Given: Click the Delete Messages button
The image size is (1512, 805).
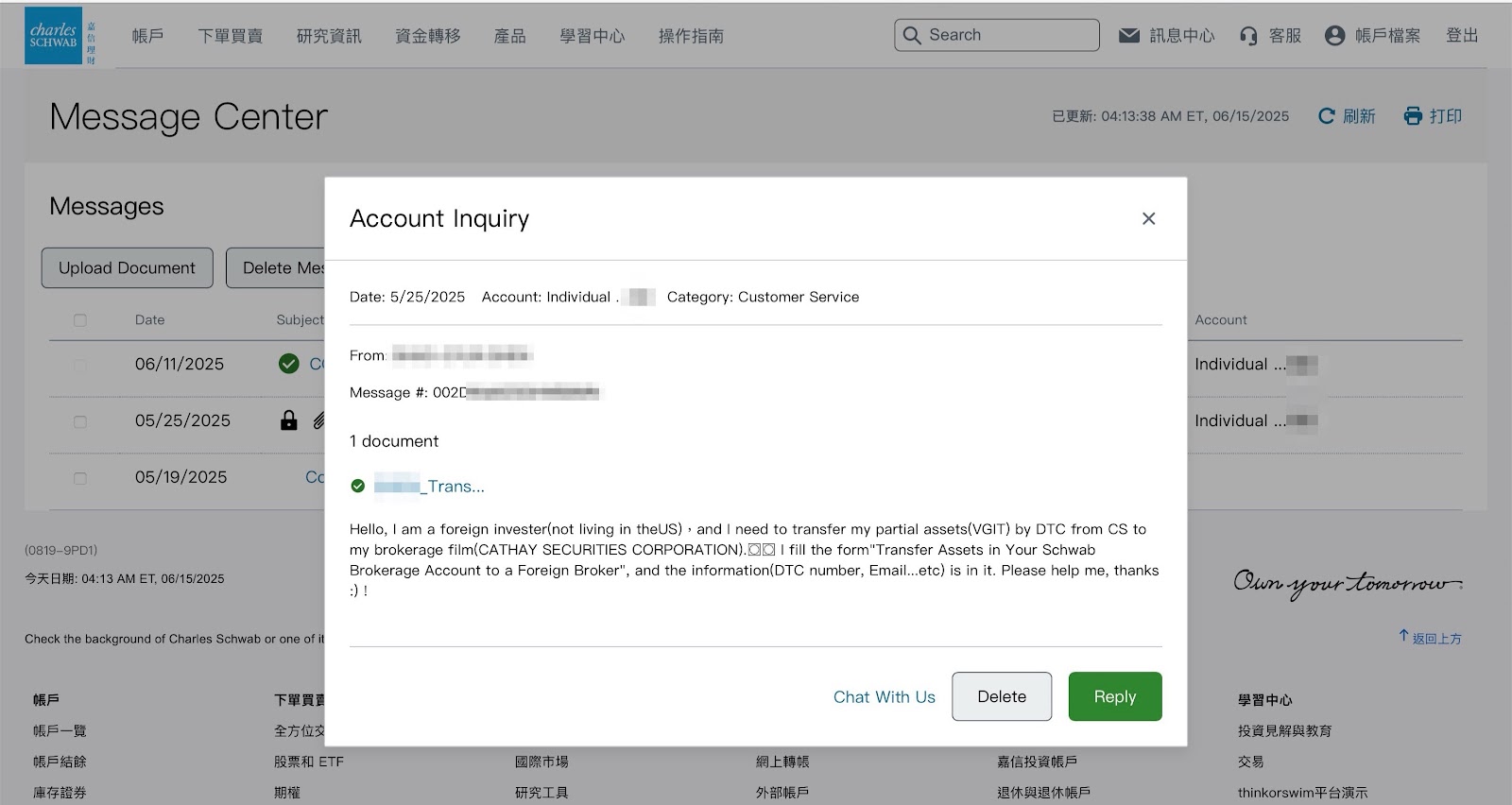Looking at the screenshot, I should 276,268.
